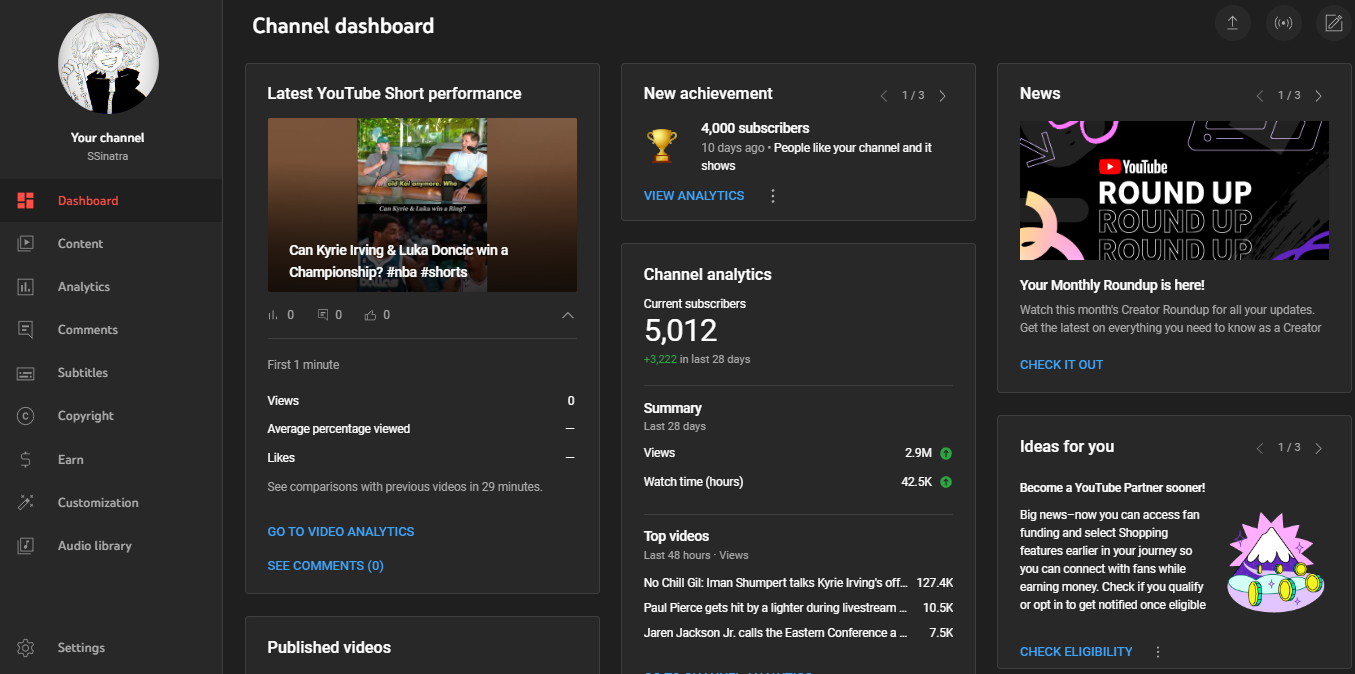
Task: Click the Copyright circle-C icon
Action: tap(26, 416)
